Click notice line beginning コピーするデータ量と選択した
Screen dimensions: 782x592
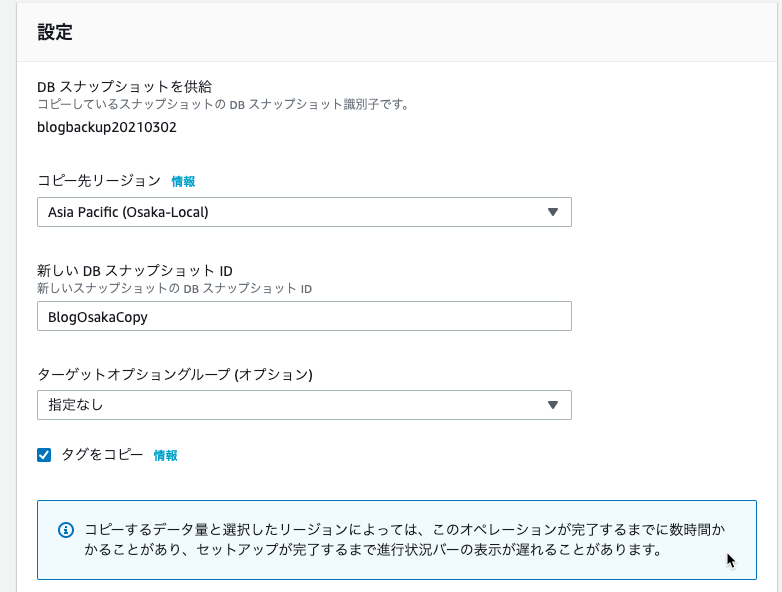(404, 529)
